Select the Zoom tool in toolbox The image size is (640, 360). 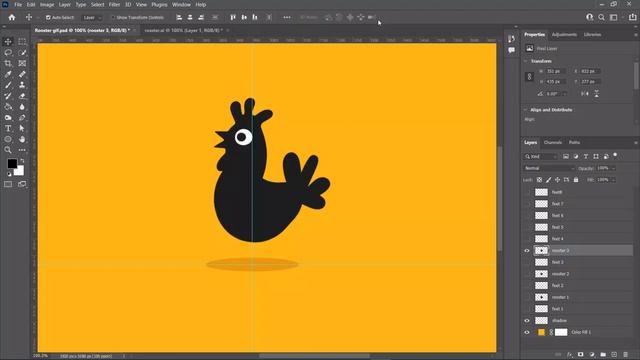click(8, 150)
